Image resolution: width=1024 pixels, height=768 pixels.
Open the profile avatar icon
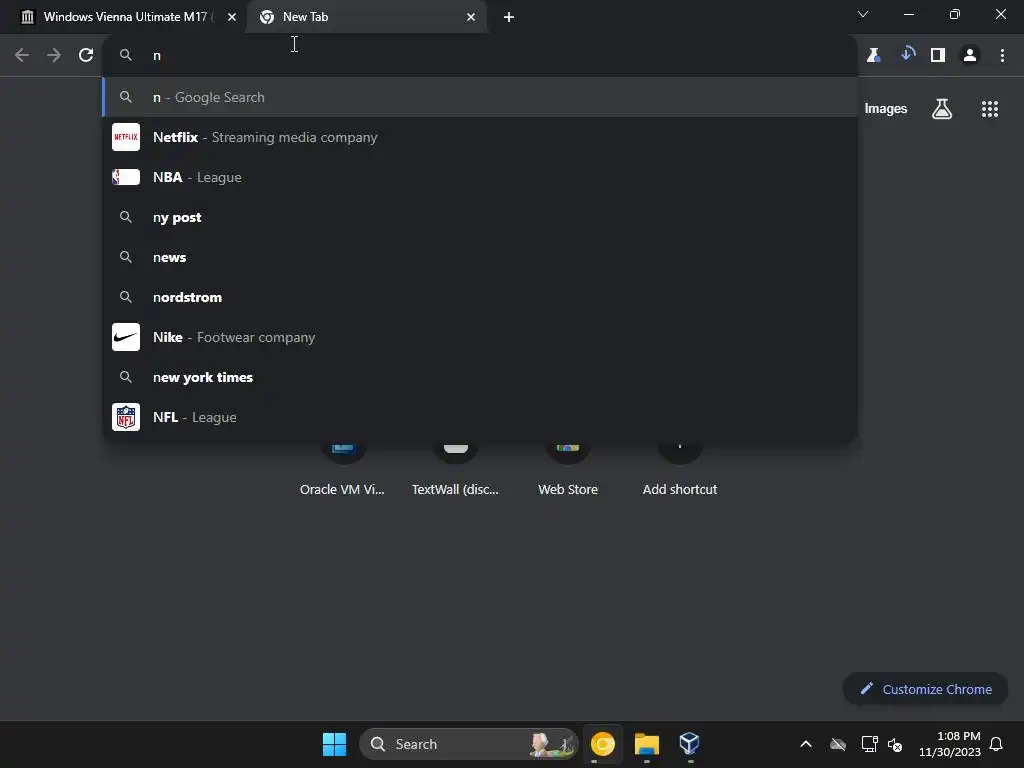click(x=970, y=56)
